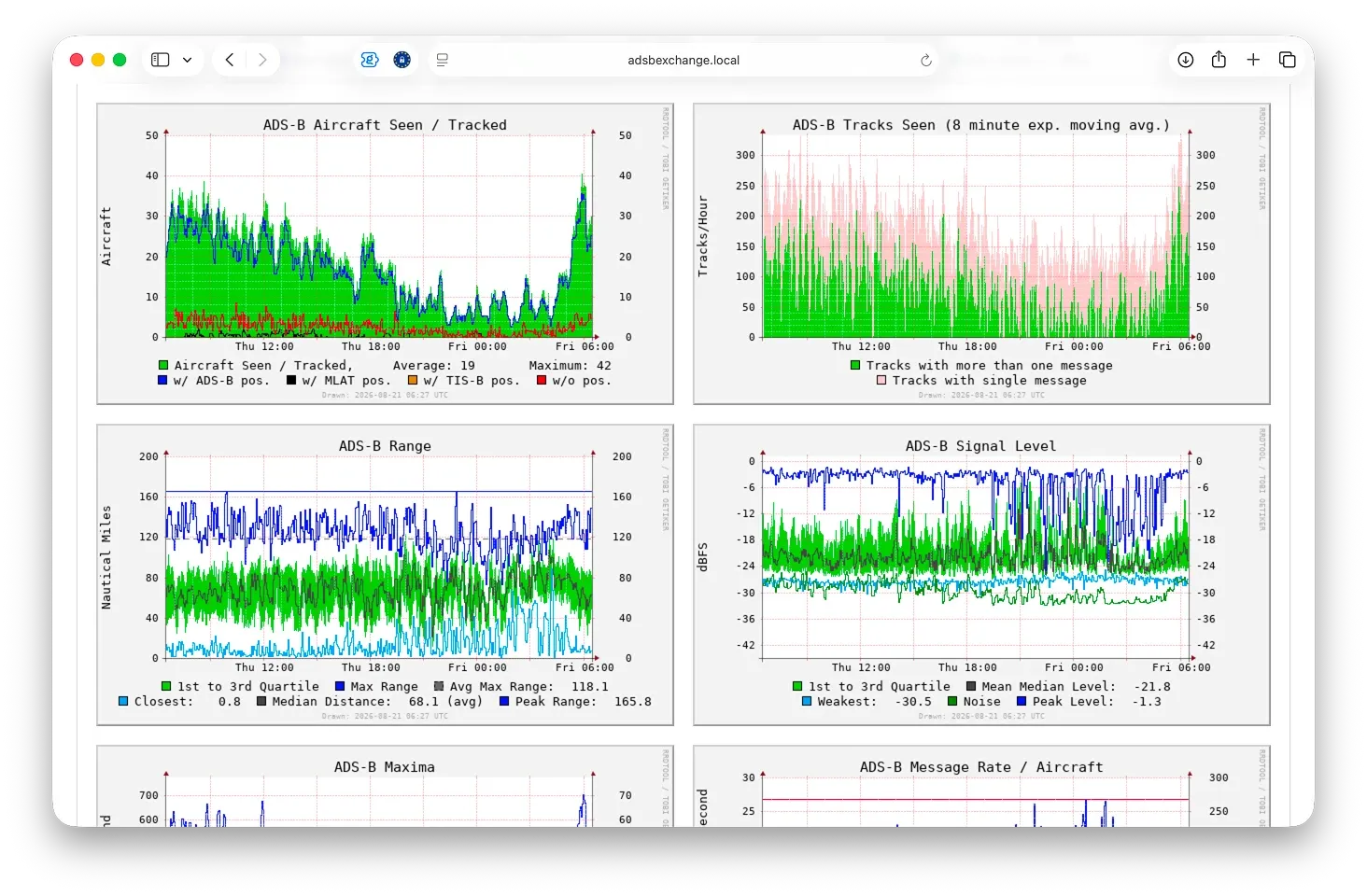Click the 'Maximum: 42' value text
The image size is (1367, 896).
pyautogui.click(x=571, y=366)
